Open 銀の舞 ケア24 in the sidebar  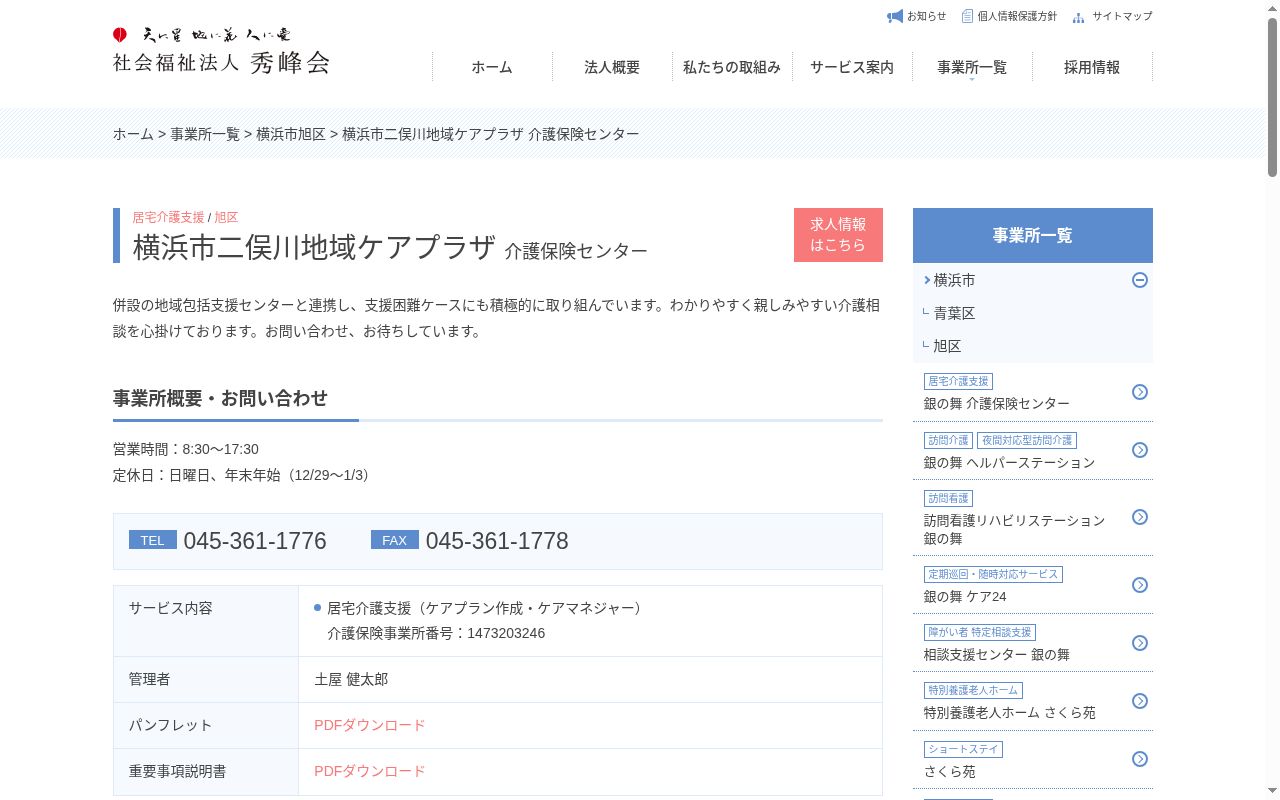pyautogui.click(x=965, y=596)
